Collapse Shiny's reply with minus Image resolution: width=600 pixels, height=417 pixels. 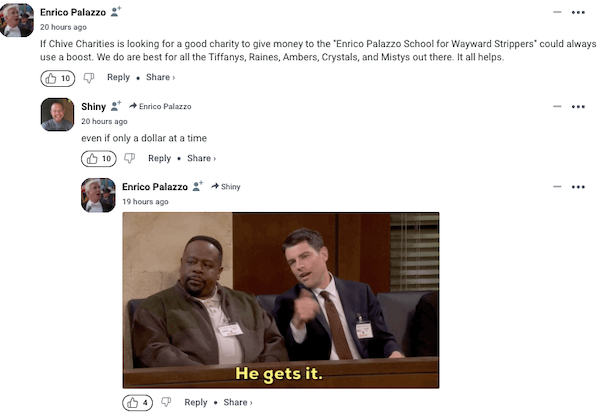[557, 106]
